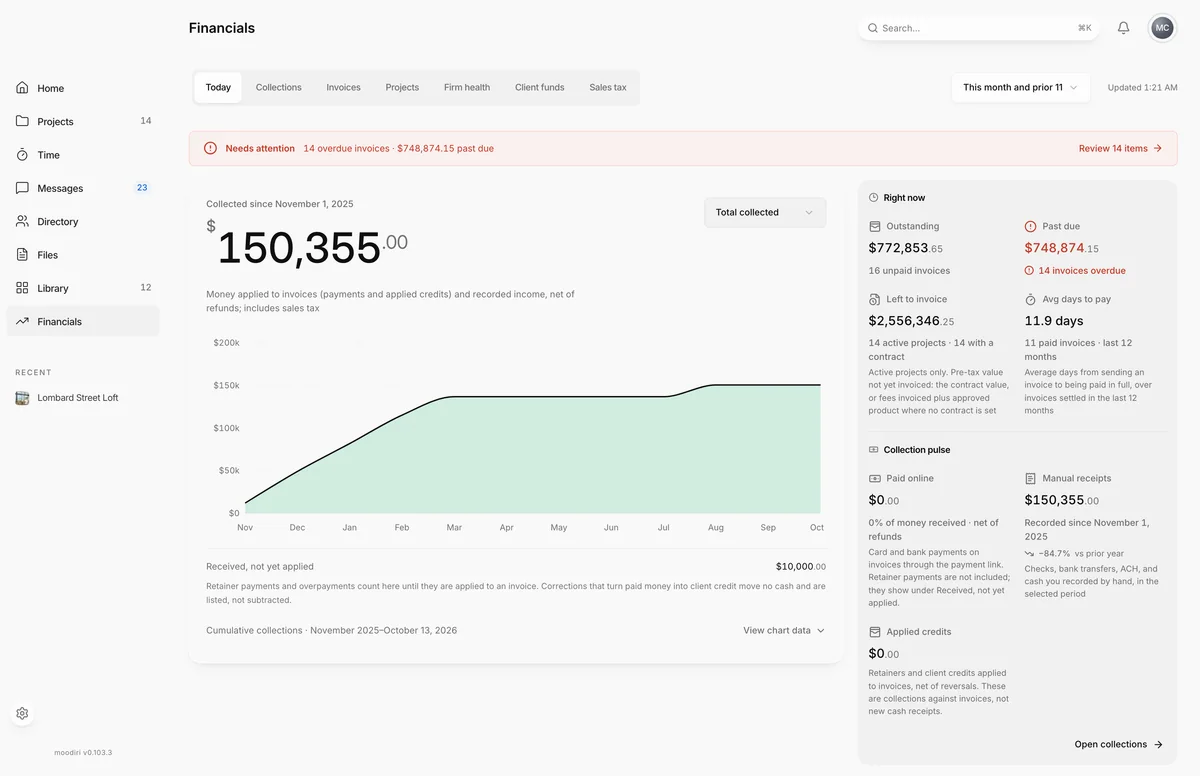Click the 11.9 days value

click(1054, 321)
